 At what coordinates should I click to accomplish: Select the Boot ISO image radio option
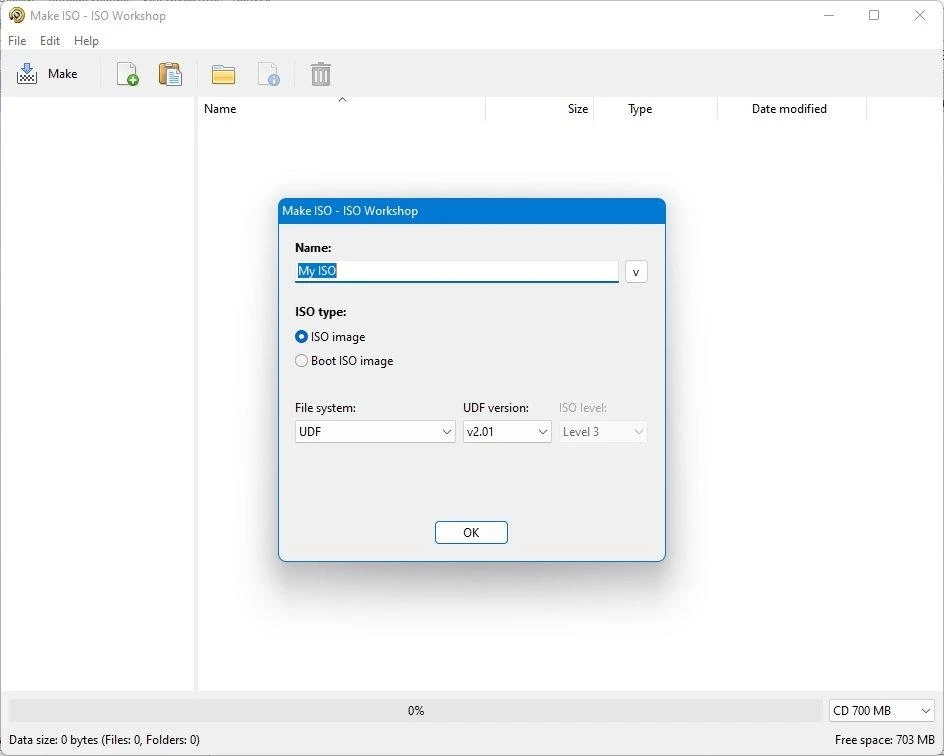tap(301, 361)
